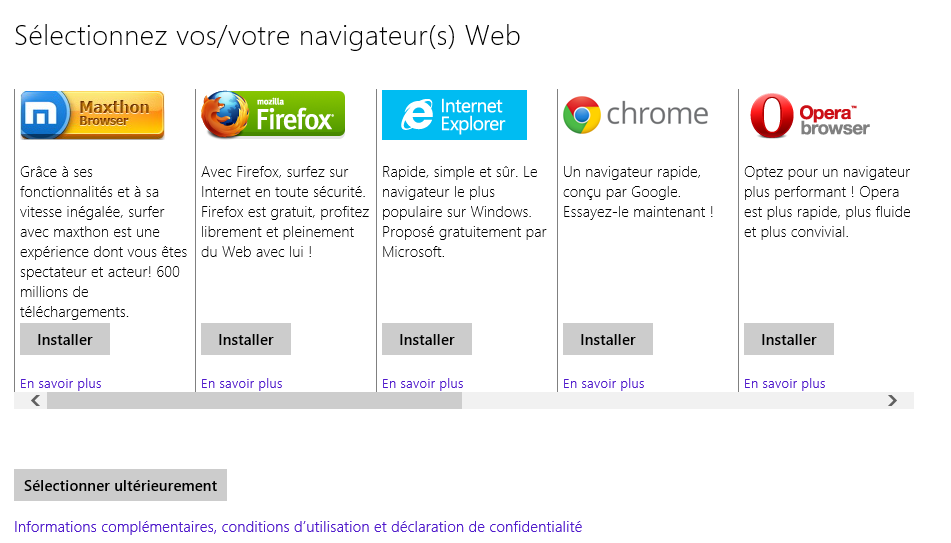Install Opera using its Installer button
The height and width of the screenshot is (543, 951).
pos(789,339)
